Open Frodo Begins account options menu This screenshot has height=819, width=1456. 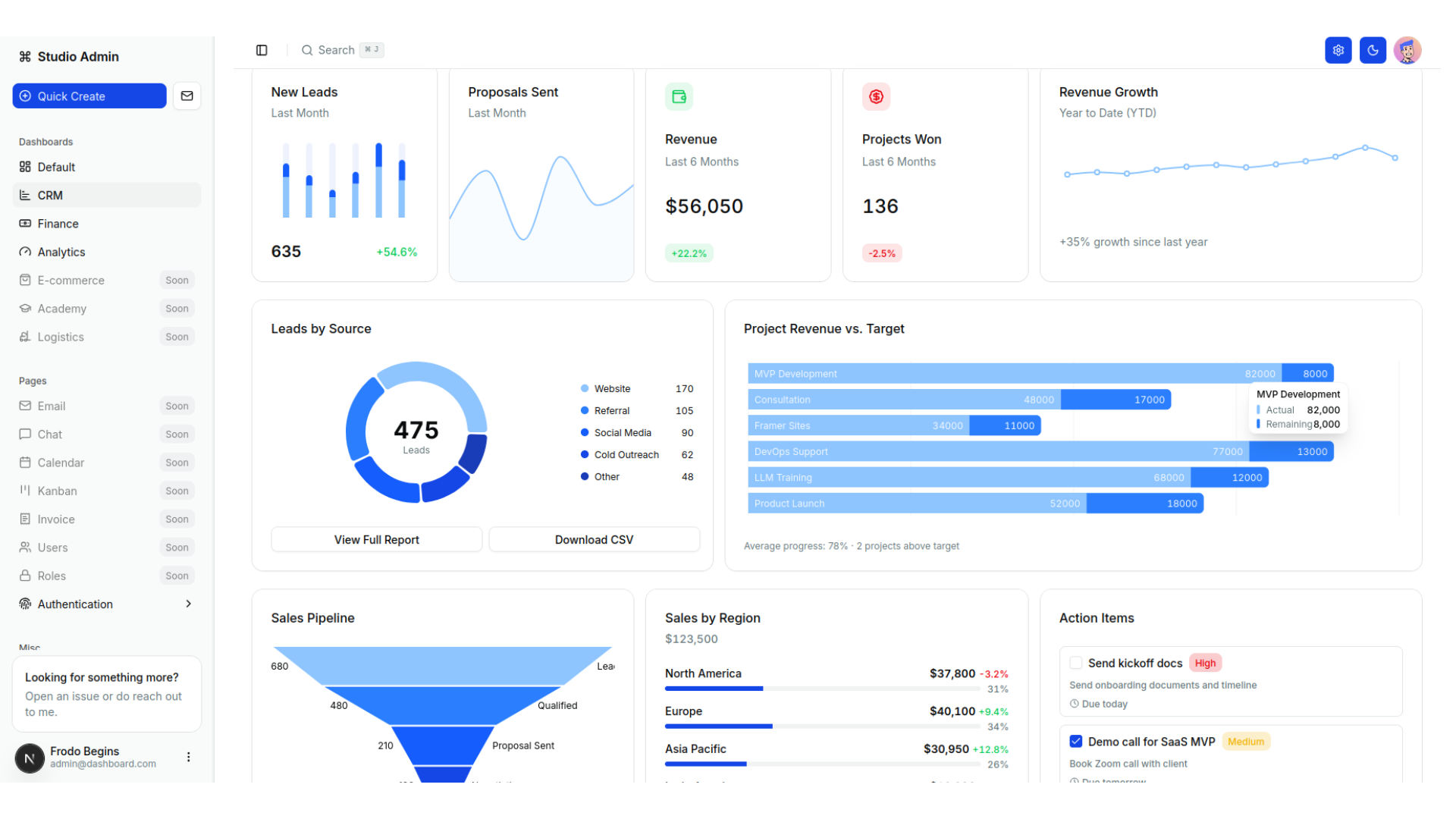pos(188,757)
